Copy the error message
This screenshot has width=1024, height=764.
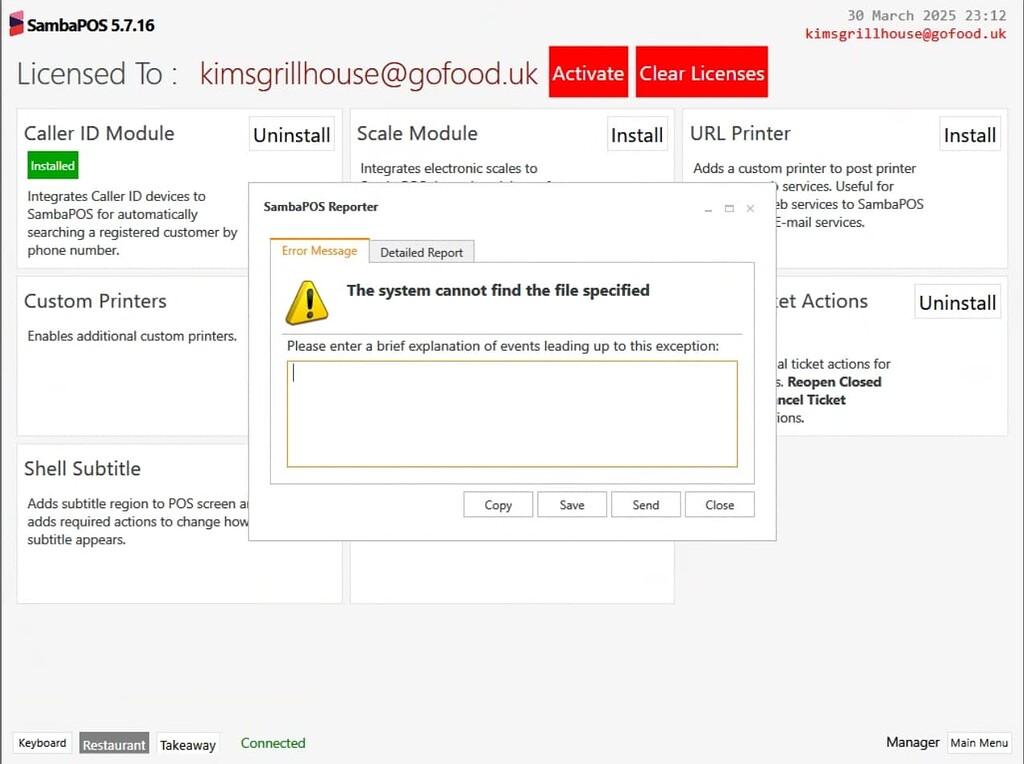(x=497, y=504)
